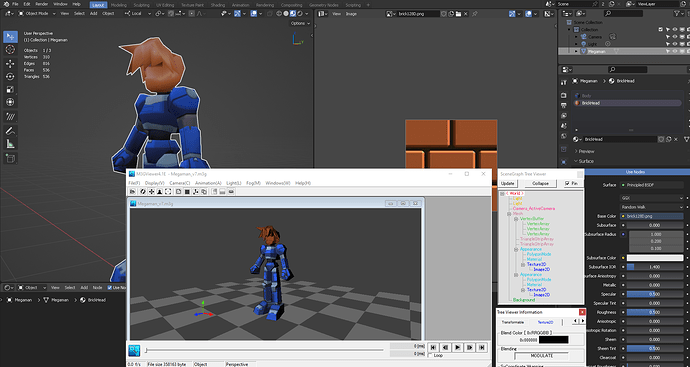The width and height of the screenshot is (690, 367).
Task: Select the Scale tool in Blender toolbar
Action: click(x=11, y=89)
